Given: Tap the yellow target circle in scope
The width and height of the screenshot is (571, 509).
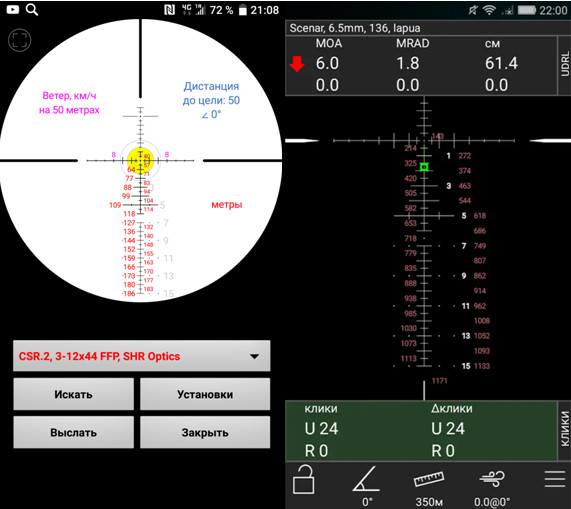Looking at the screenshot, I should click(x=141, y=160).
